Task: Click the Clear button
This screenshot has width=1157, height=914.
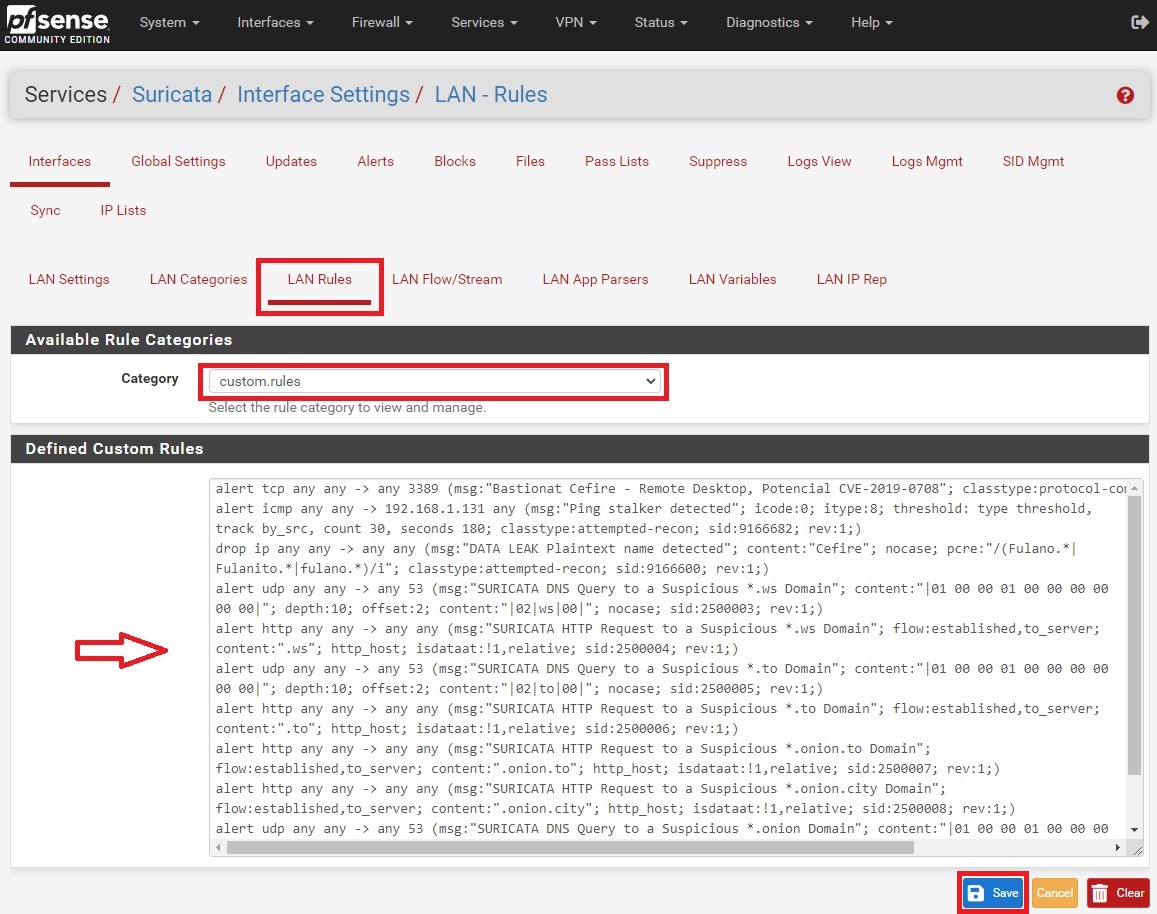Action: tap(1118, 893)
